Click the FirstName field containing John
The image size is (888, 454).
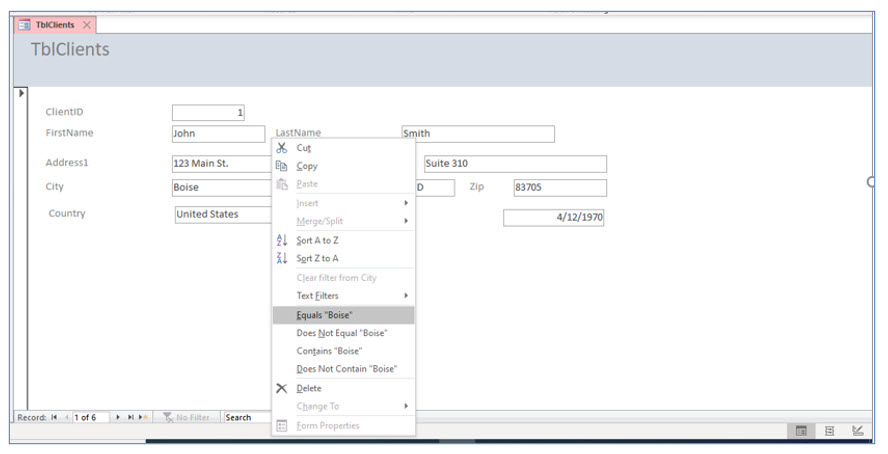(x=219, y=134)
